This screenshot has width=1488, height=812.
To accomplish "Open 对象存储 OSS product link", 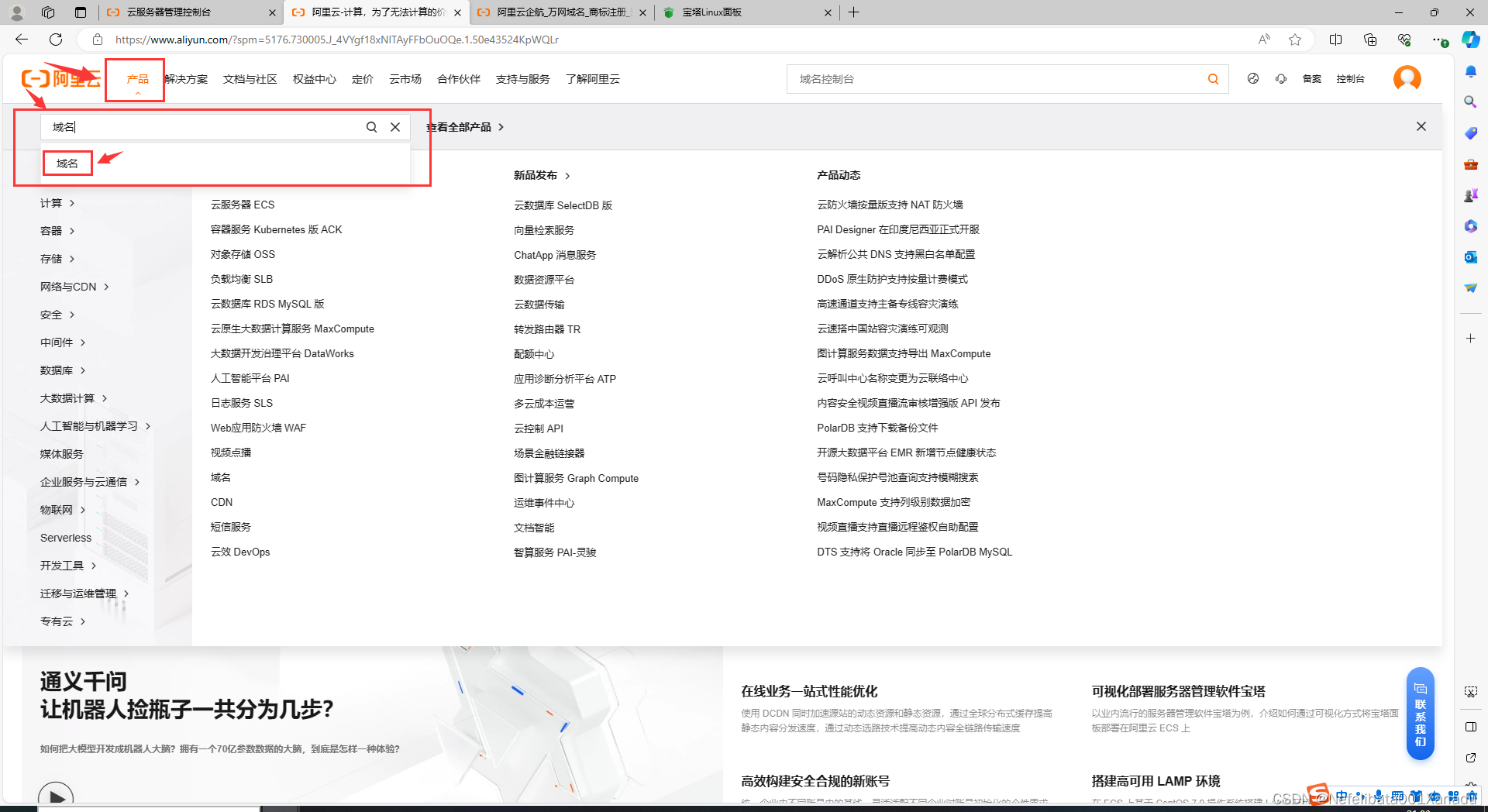I will pos(243,254).
